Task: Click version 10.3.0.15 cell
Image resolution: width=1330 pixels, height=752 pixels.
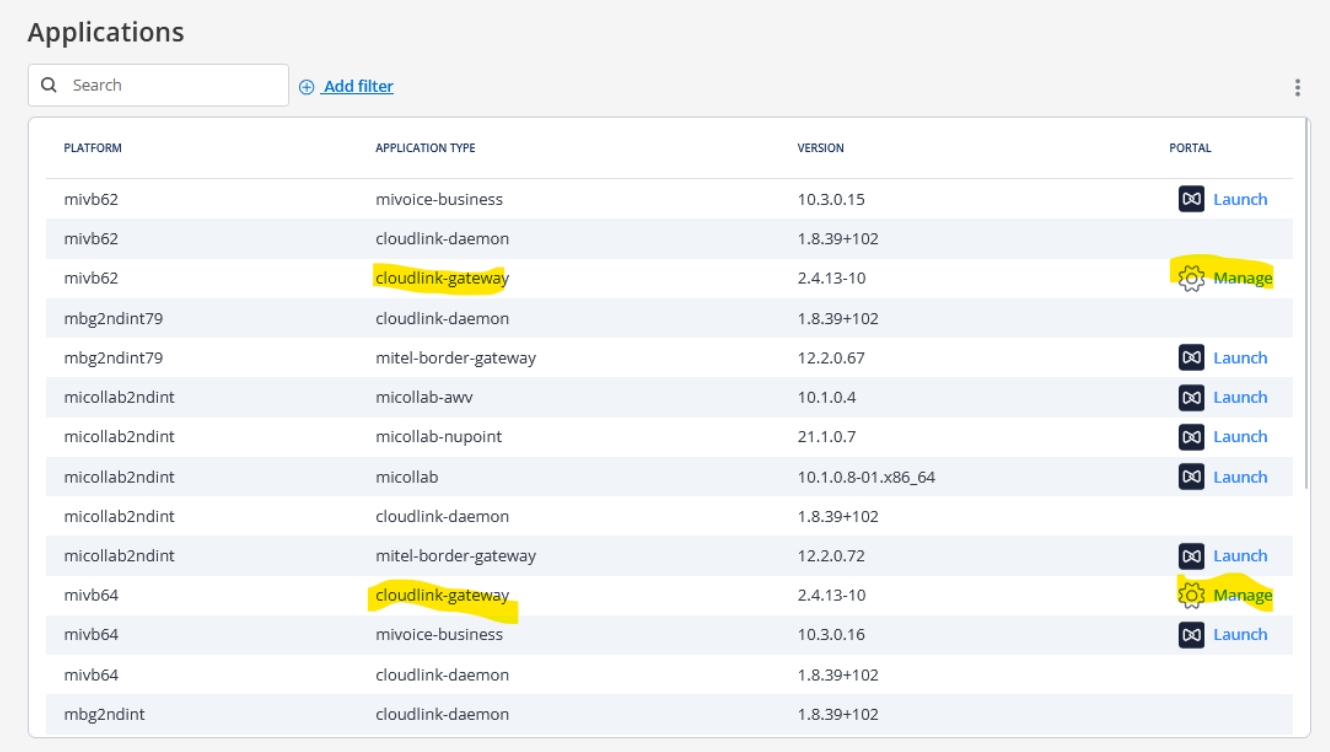Action: click(831, 199)
